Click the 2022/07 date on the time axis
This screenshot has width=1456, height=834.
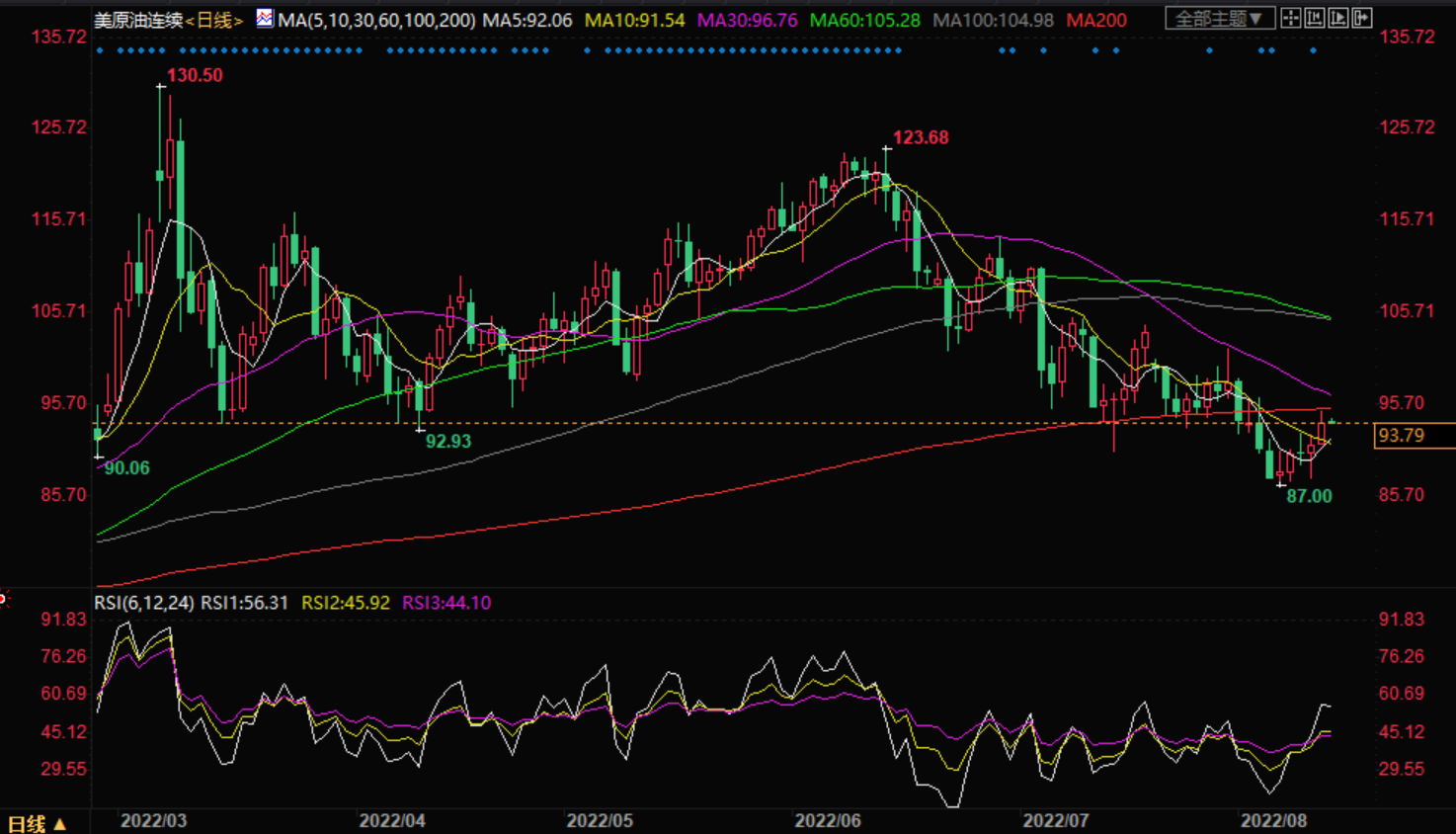pyautogui.click(x=1056, y=821)
